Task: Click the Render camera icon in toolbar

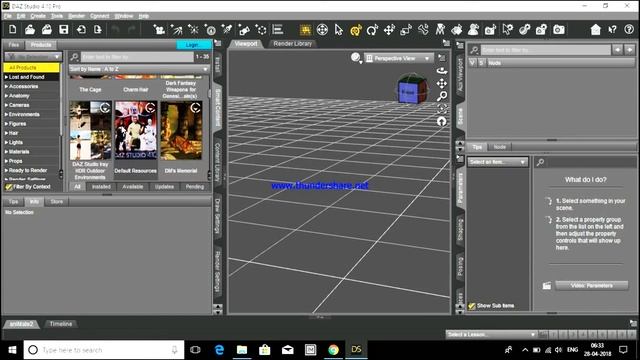Action: pyautogui.click(x=559, y=30)
